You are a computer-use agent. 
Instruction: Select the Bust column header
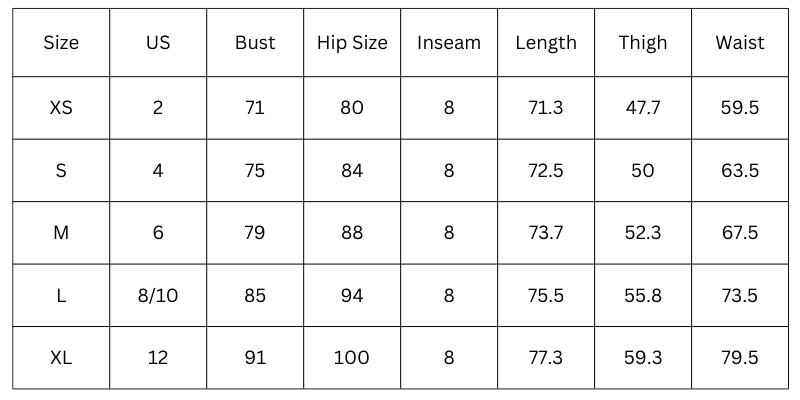tap(255, 43)
